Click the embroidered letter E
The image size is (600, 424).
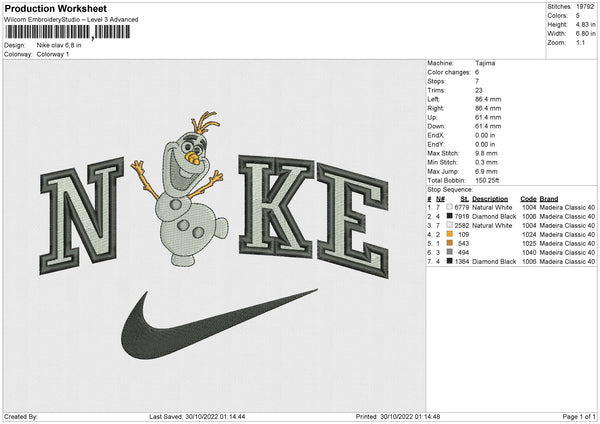click(353, 220)
